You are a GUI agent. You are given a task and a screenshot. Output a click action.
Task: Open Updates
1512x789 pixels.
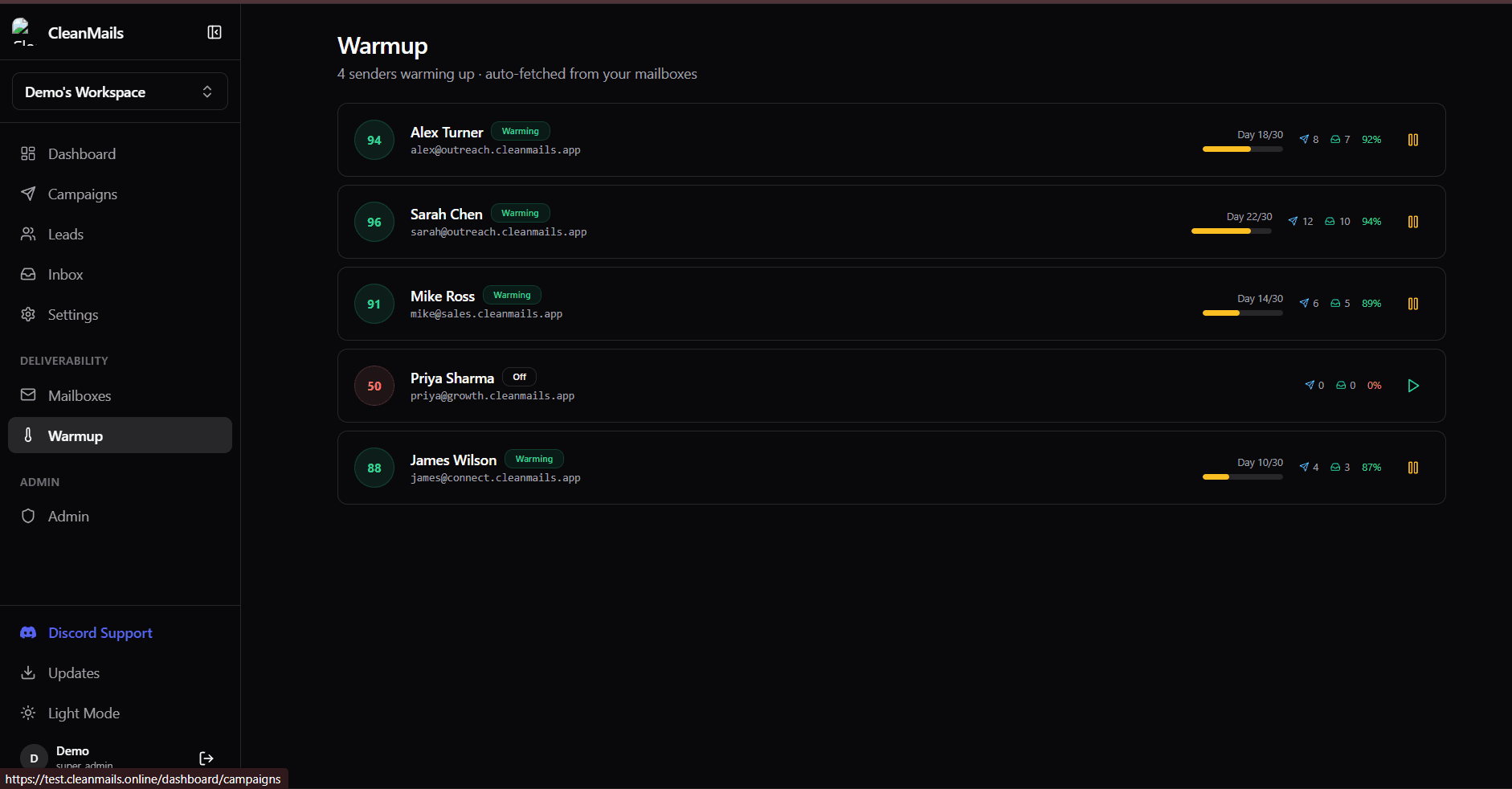[x=120, y=672]
